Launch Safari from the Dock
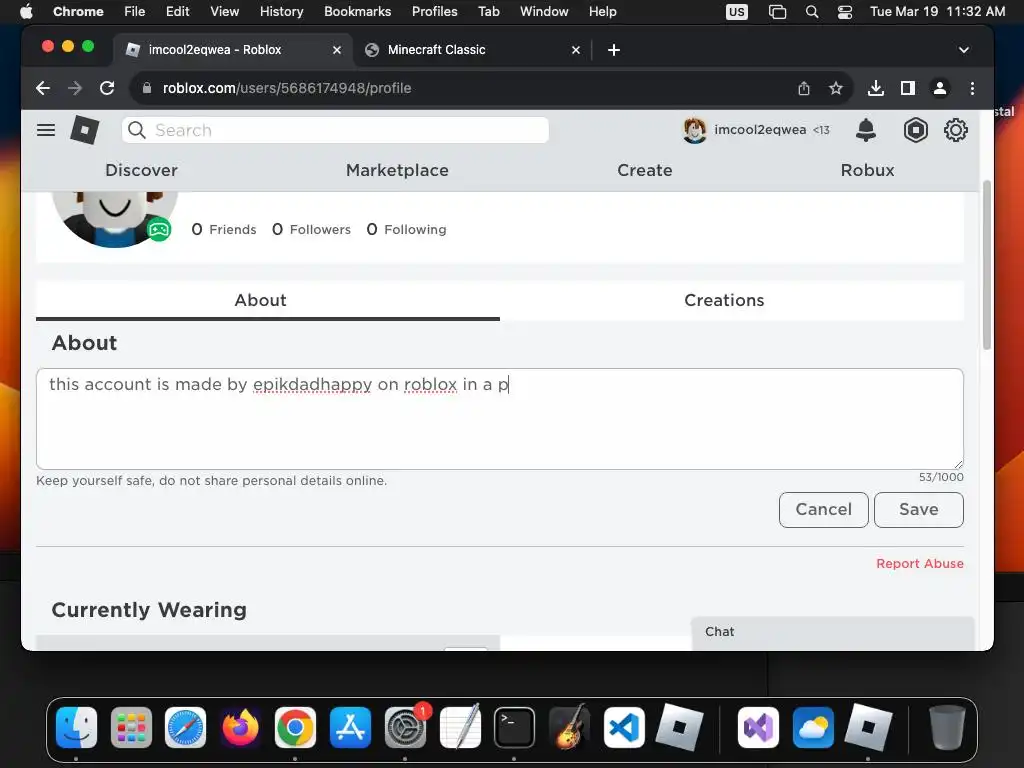This screenshot has width=1024, height=768. coord(185,728)
